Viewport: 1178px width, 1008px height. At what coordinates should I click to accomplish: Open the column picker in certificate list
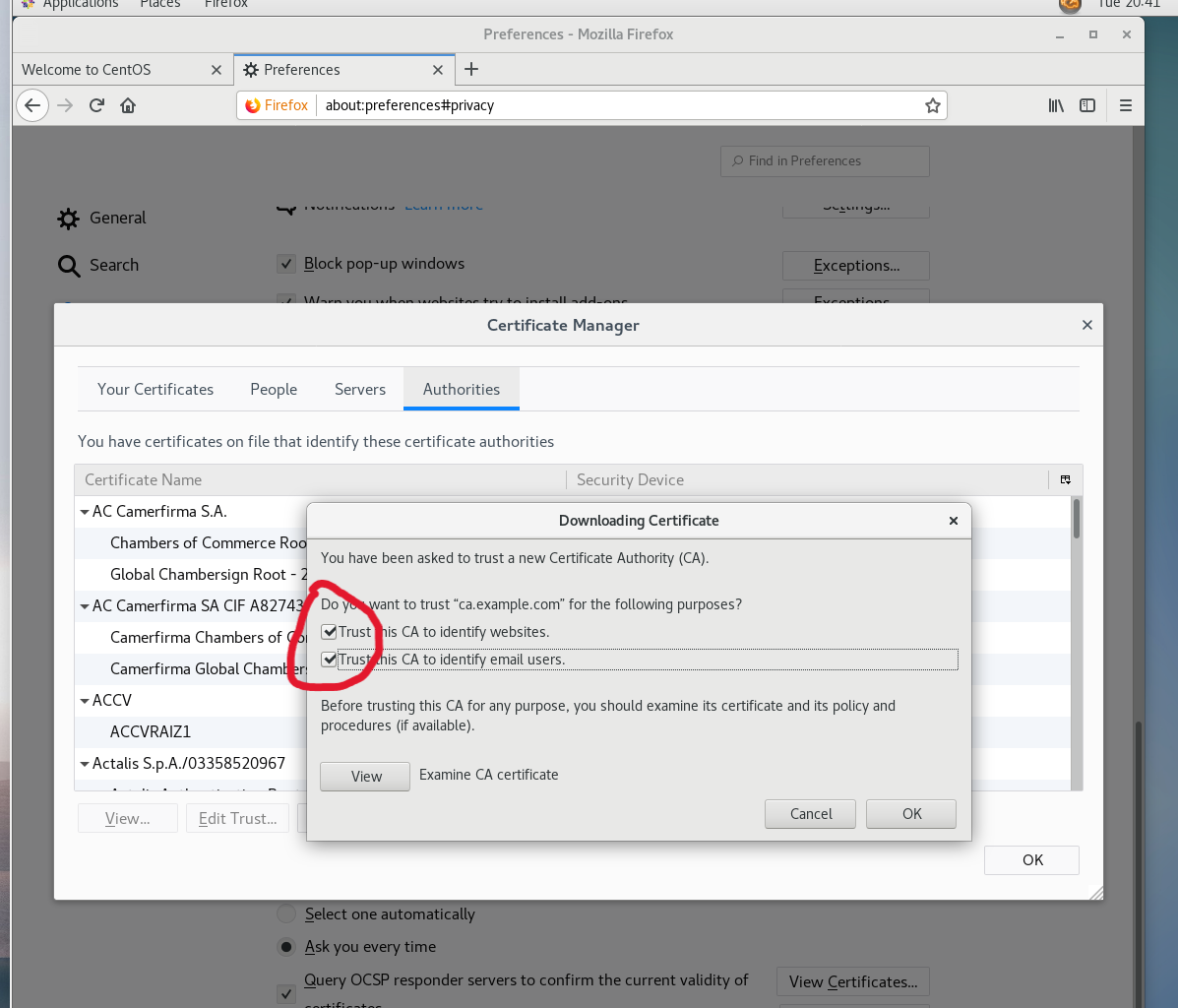point(1065,479)
